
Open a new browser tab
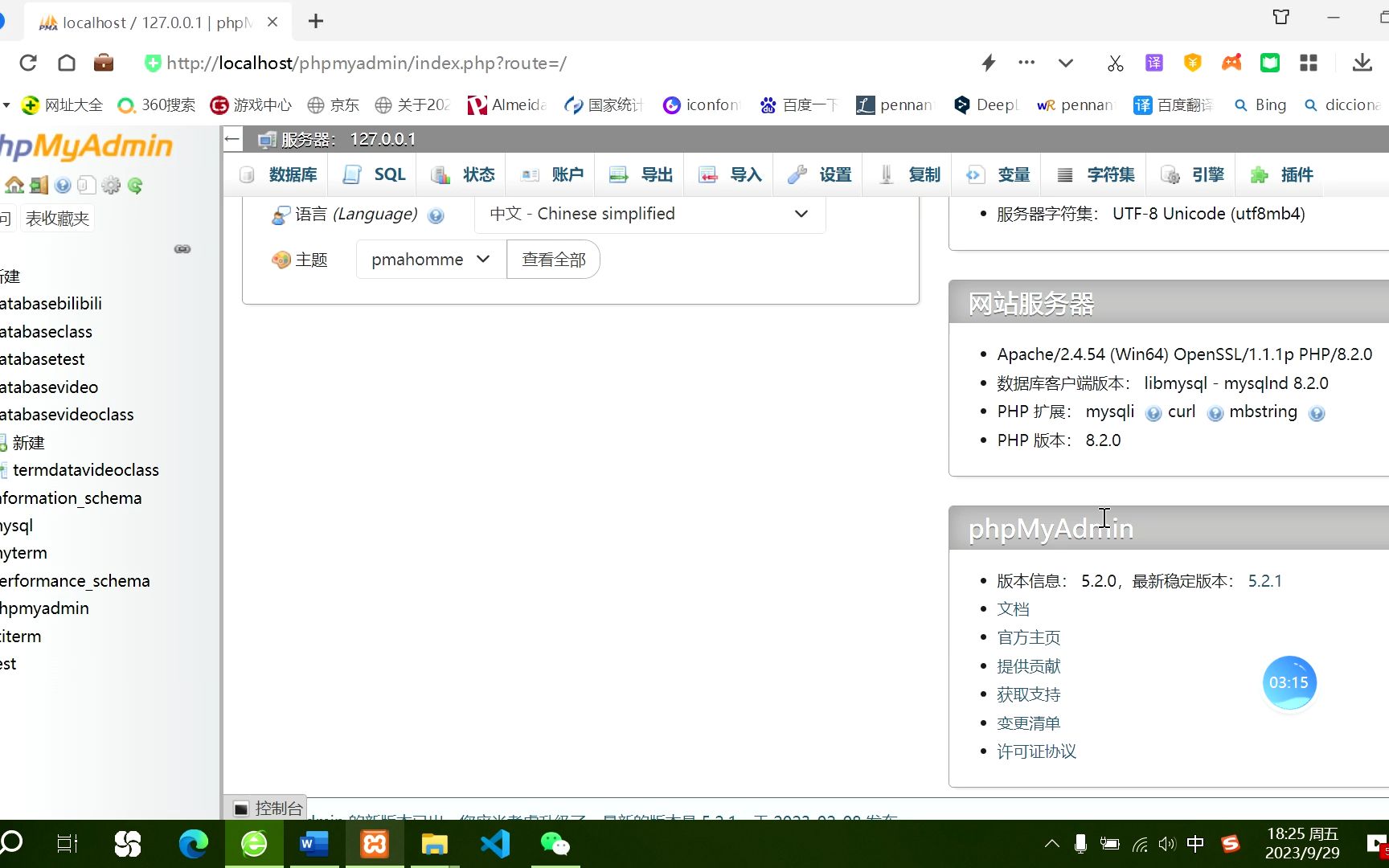316,22
